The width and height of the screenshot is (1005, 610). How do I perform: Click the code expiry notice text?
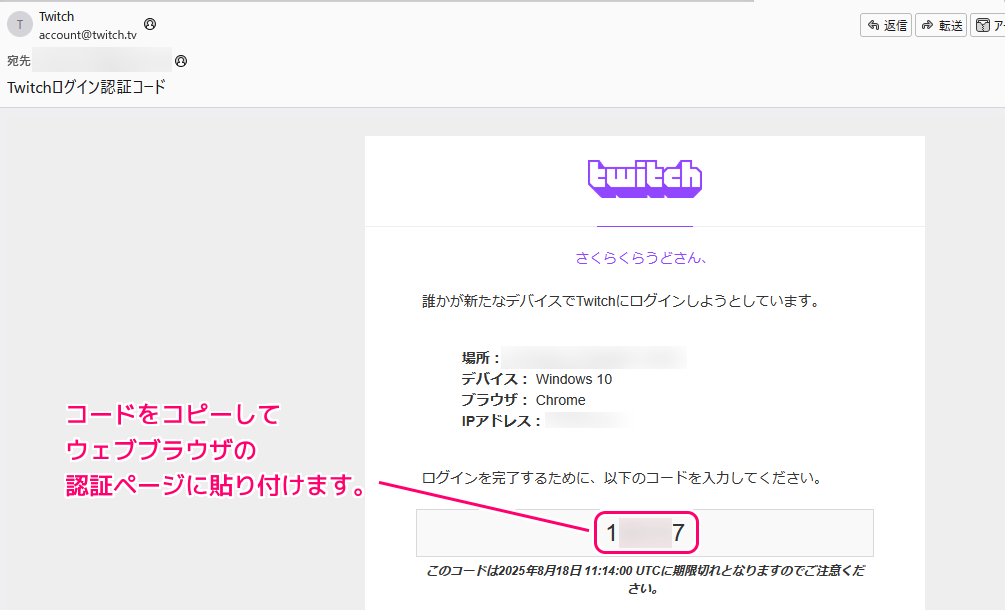click(x=645, y=579)
